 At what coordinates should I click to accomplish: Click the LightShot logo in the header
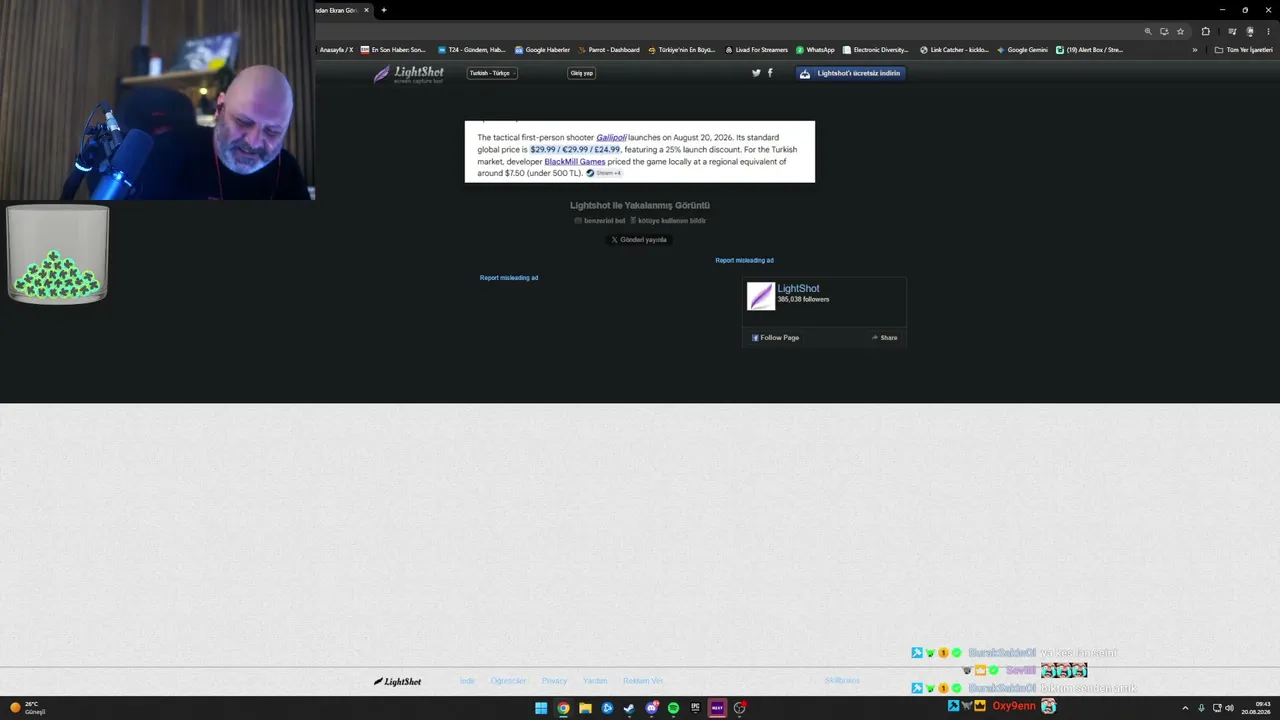(408, 74)
